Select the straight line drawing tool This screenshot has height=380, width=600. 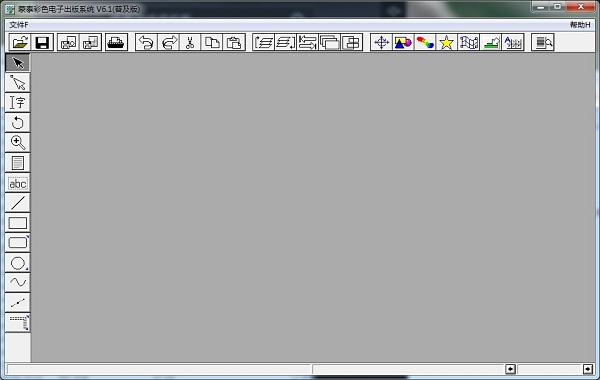18,203
